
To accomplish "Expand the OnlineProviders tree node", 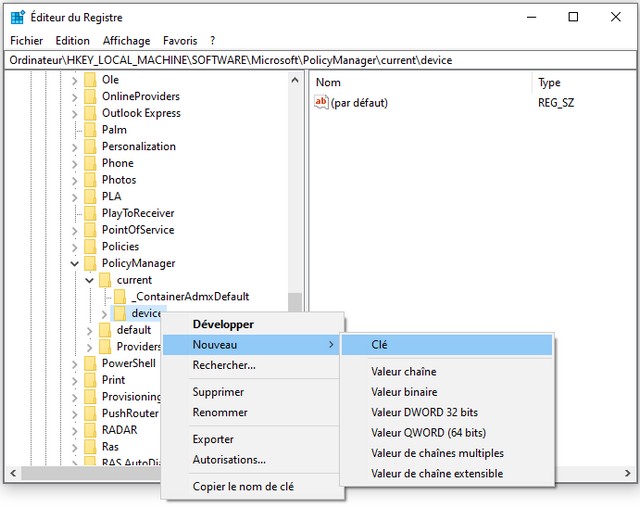I will click(x=74, y=97).
